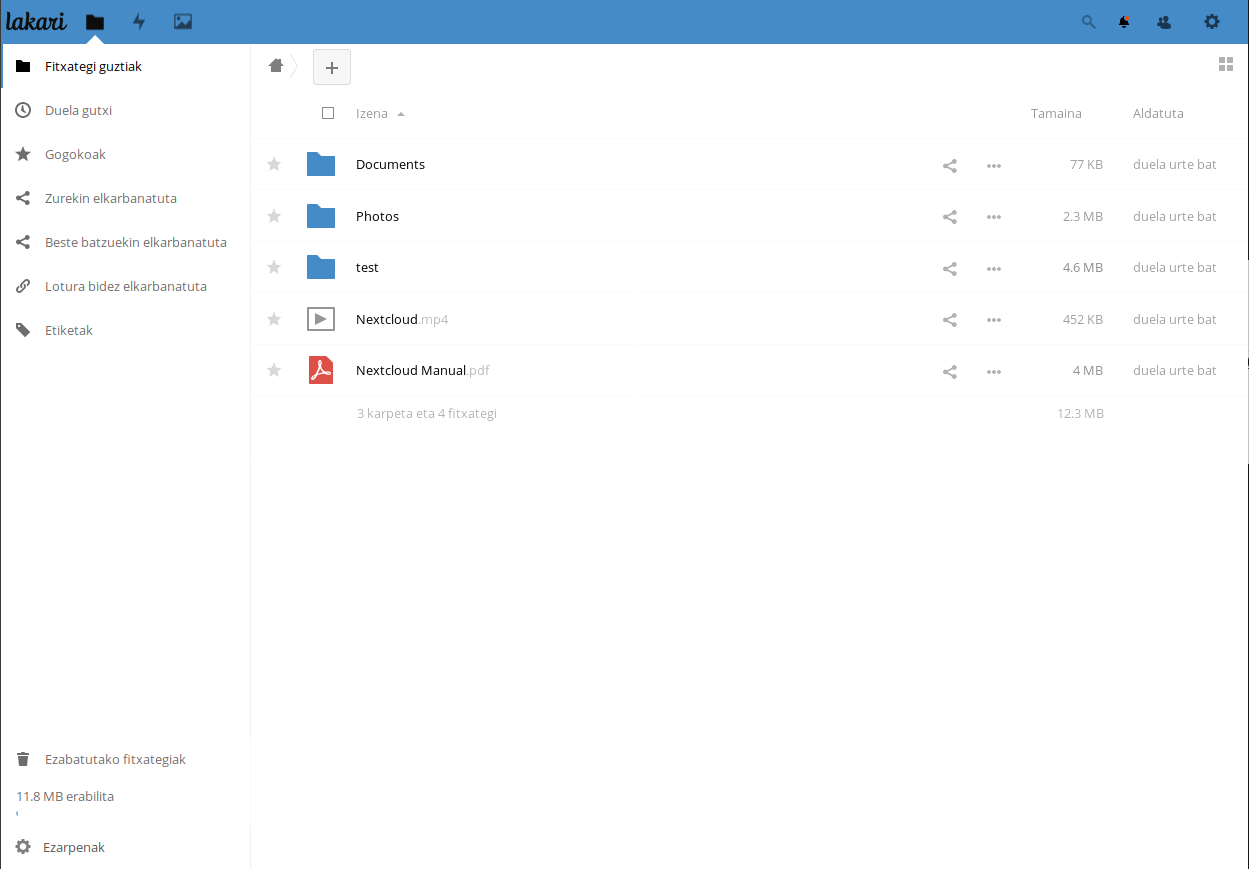Tick the select all files checkbox
The height and width of the screenshot is (869, 1249).
pos(328,113)
